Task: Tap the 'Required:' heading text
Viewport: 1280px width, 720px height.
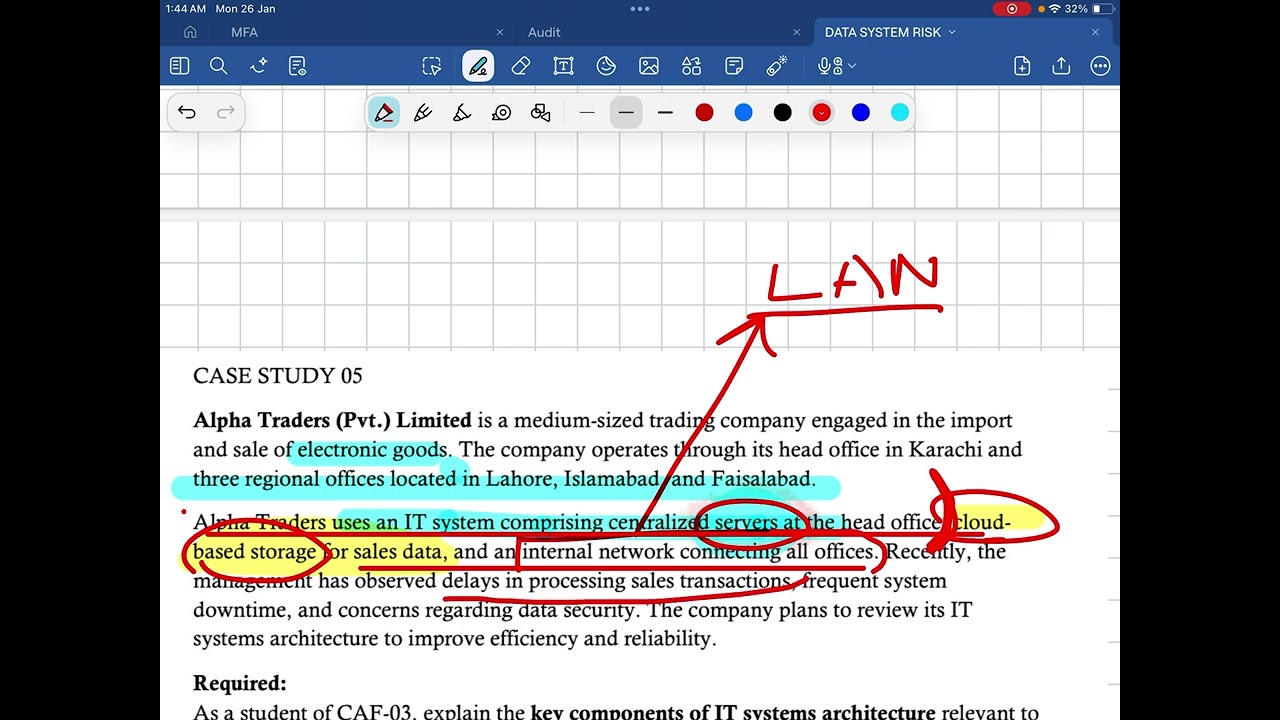Action: [240, 684]
